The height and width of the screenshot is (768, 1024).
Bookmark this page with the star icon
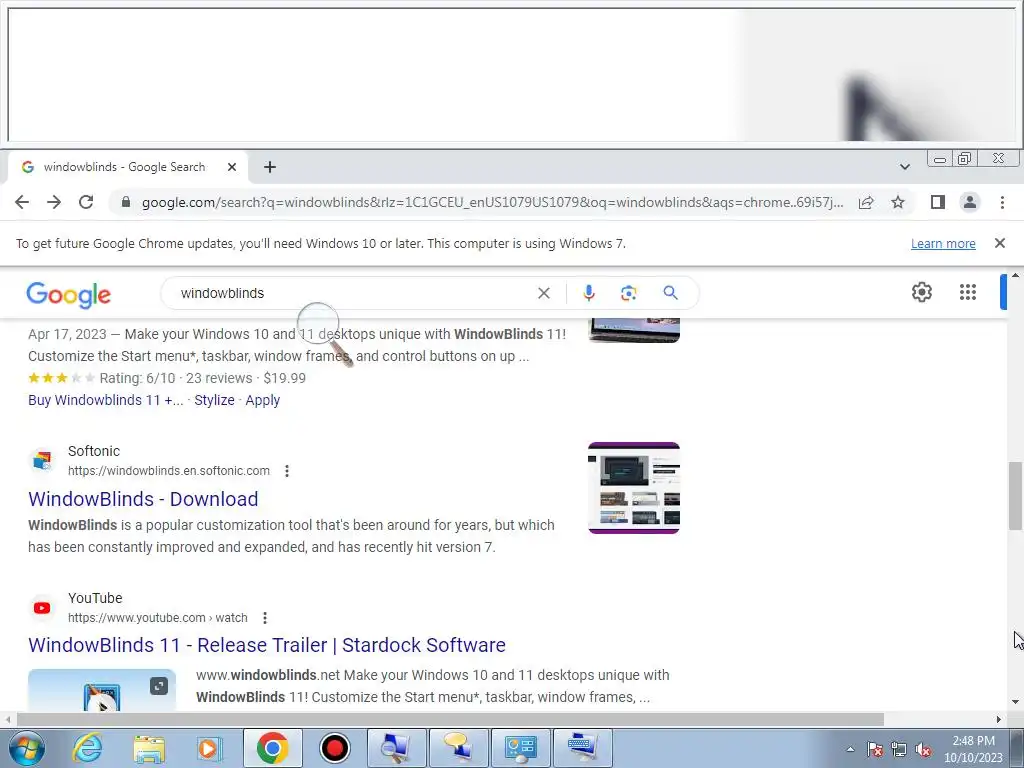[x=898, y=202]
